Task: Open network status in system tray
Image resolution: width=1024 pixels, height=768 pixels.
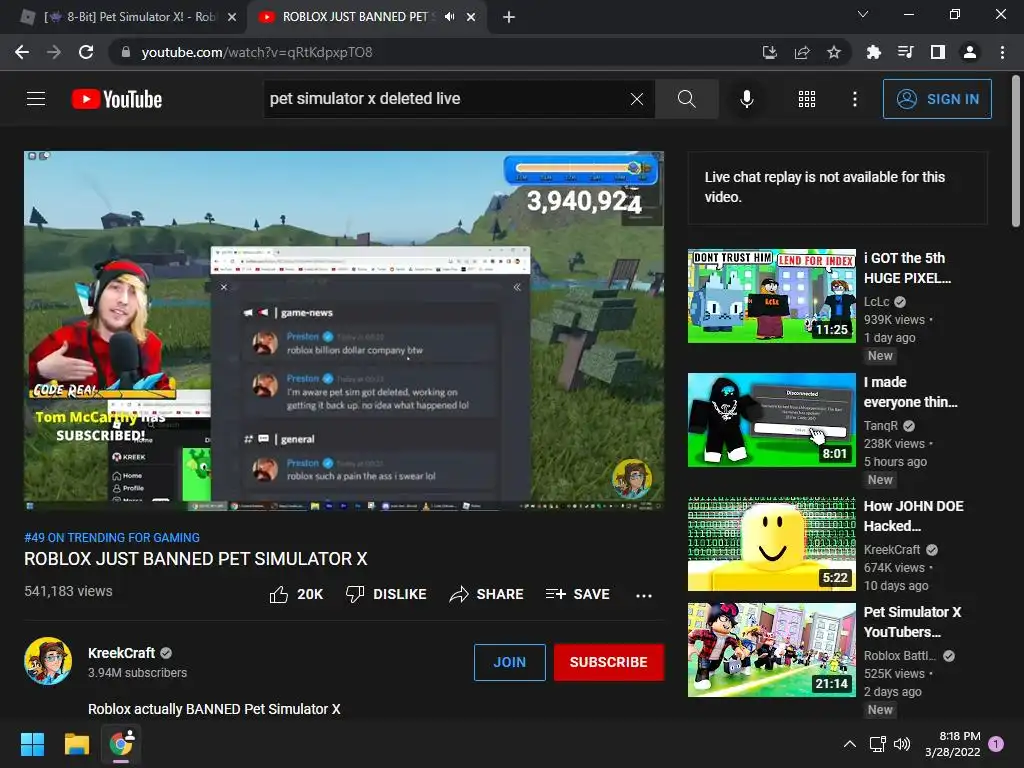Action: coord(877,744)
